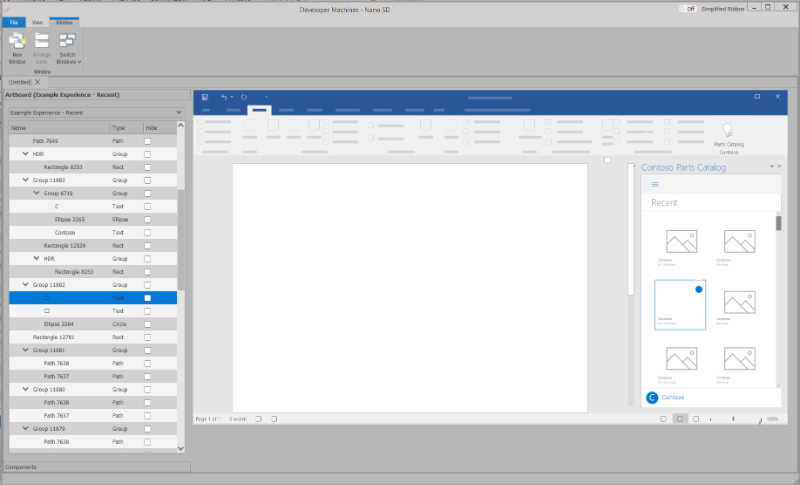
Task: Open the File menu tab
Action: (x=13, y=21)
